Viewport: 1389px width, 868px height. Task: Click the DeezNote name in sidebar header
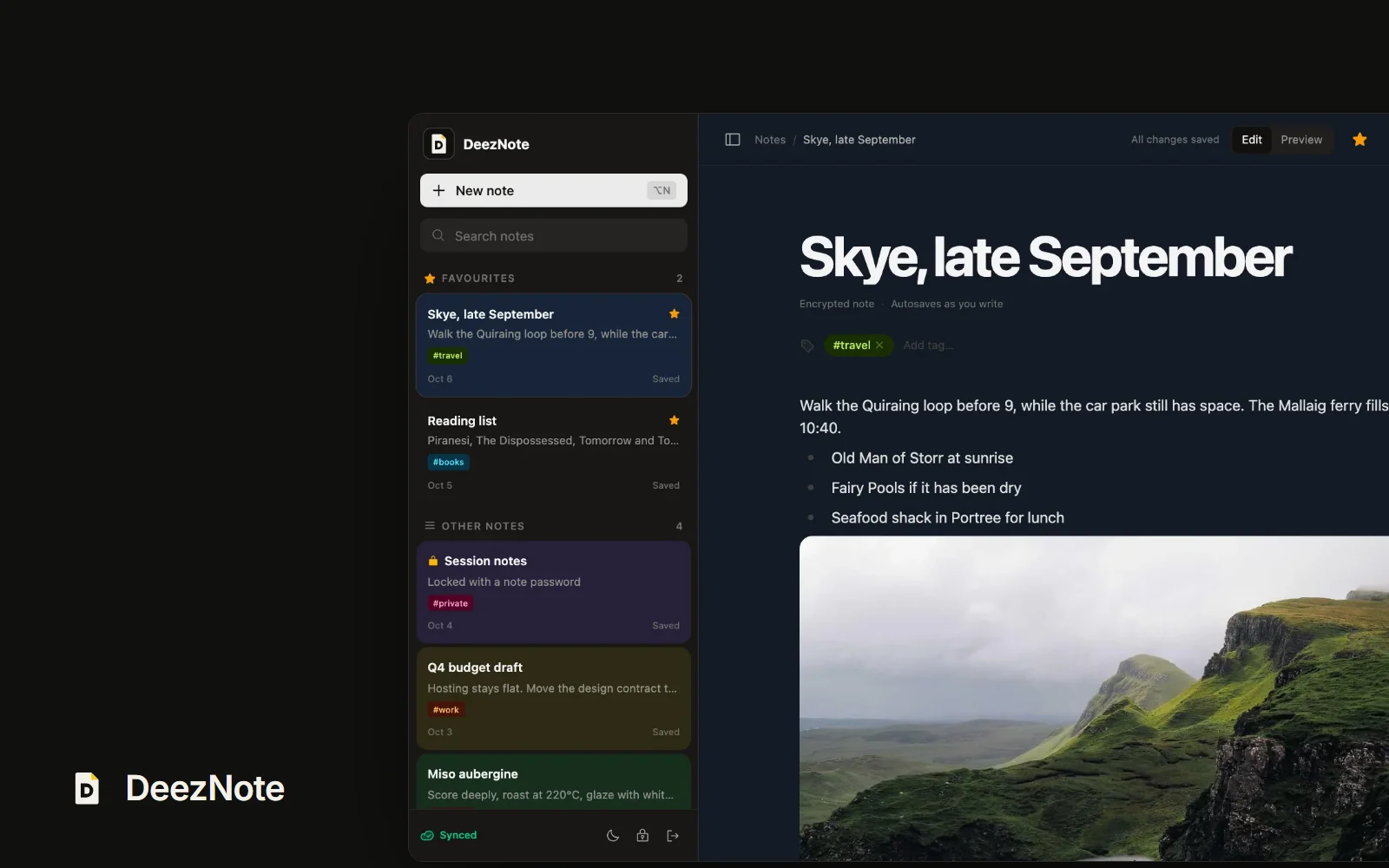point(496,144)
